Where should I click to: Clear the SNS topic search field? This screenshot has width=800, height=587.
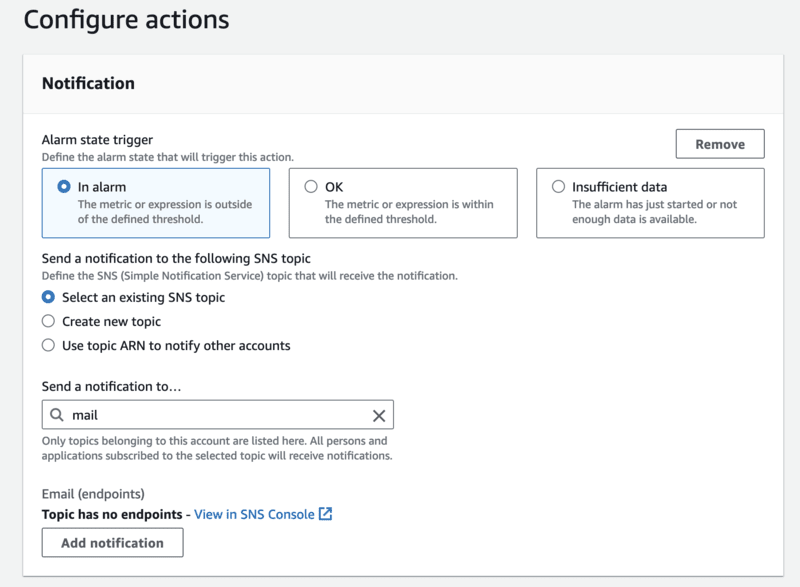[379, 415]
